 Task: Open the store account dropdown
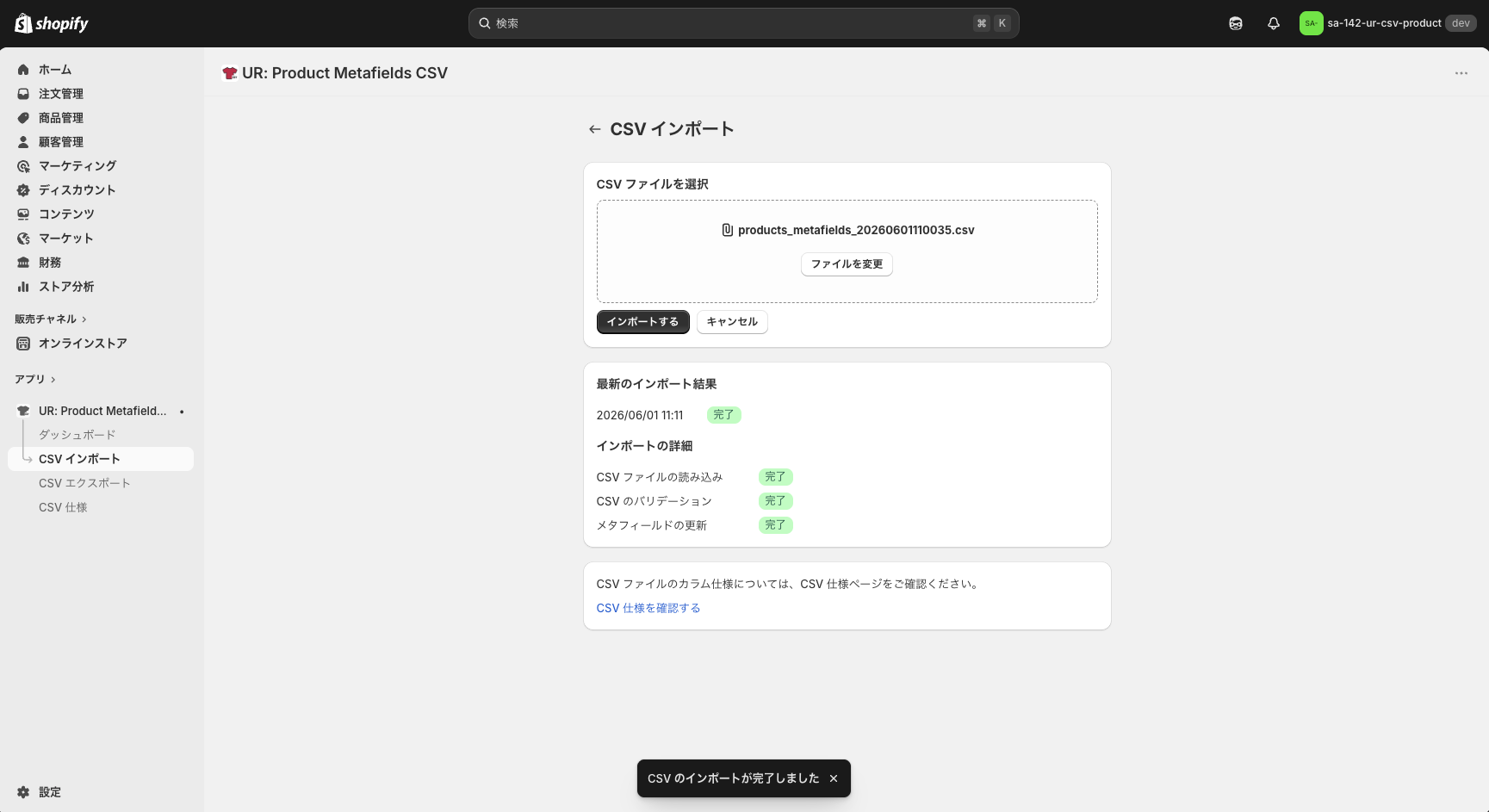[1387, 23]
